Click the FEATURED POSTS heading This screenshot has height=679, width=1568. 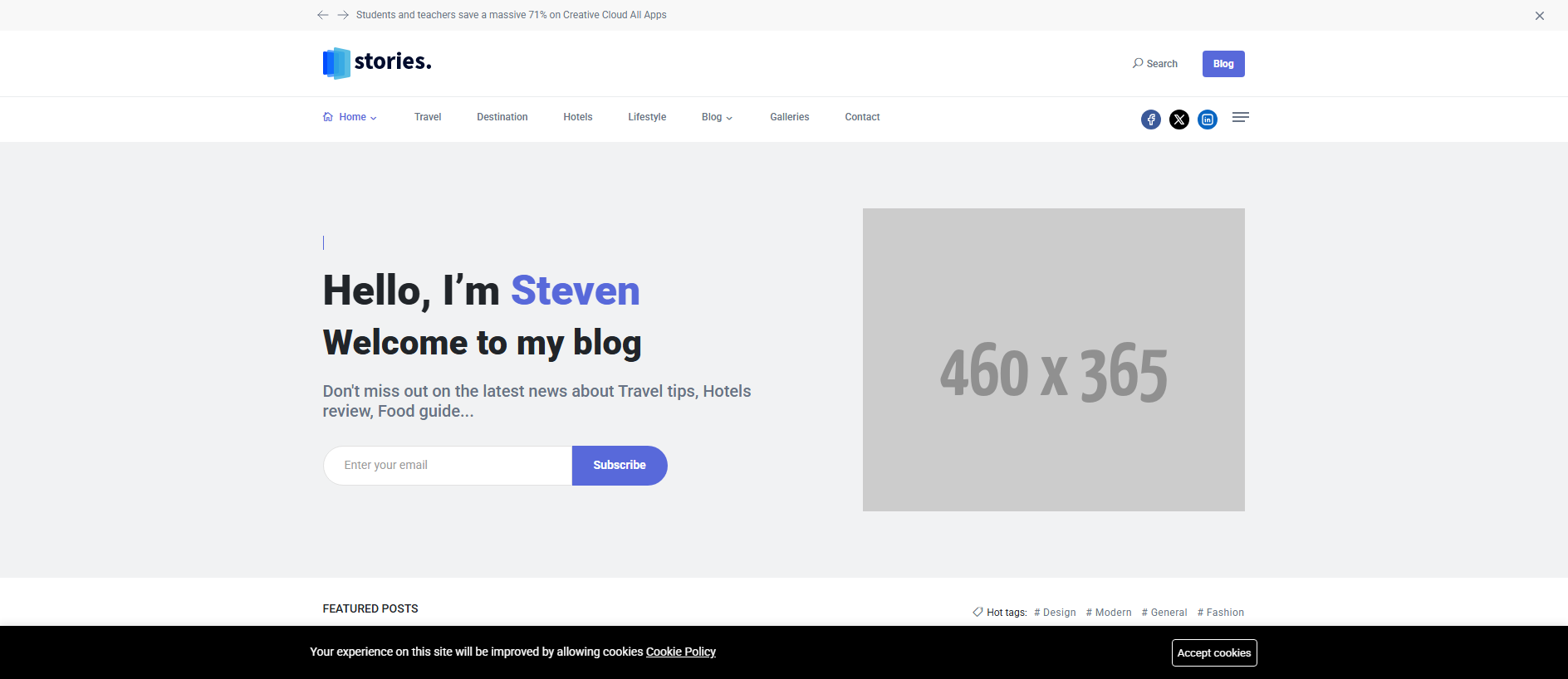pyautogui.click(x=370, y=608)
